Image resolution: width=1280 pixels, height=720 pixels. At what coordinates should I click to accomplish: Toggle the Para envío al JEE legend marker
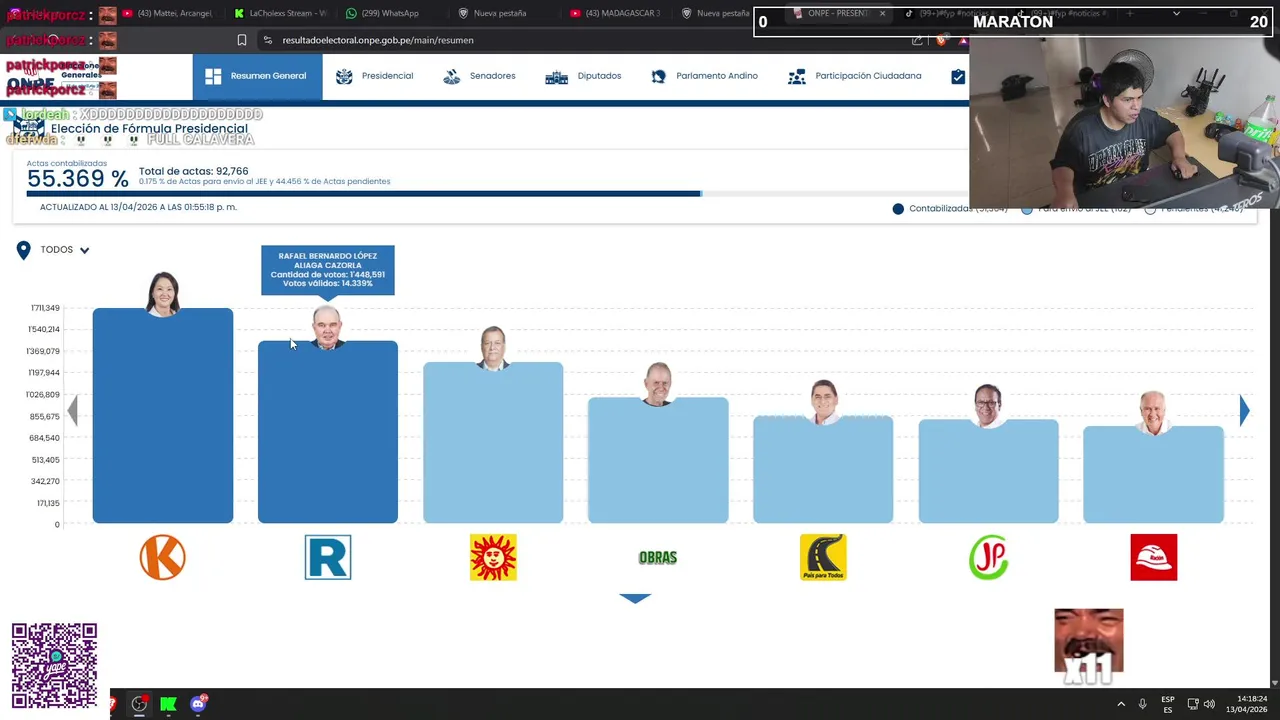tap(1027, 209)
